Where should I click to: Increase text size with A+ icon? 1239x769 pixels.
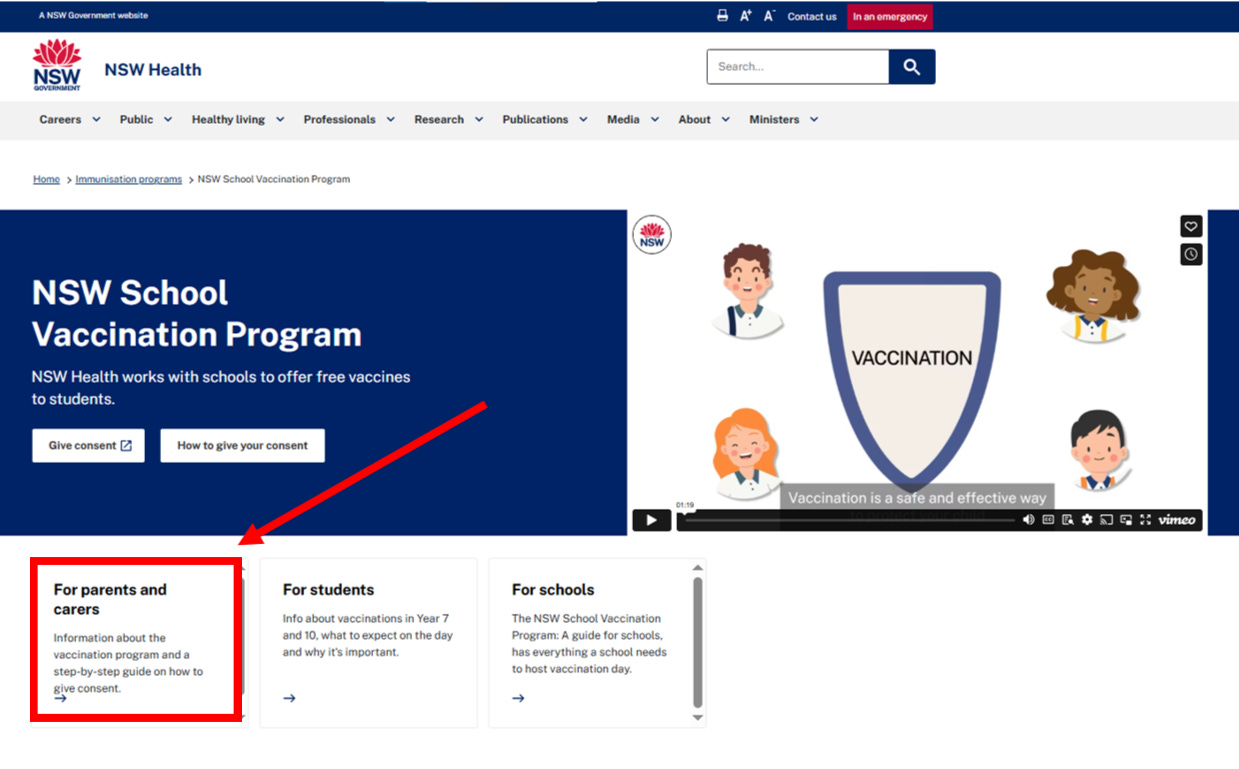pyautogui.click(x=745, y=16)
